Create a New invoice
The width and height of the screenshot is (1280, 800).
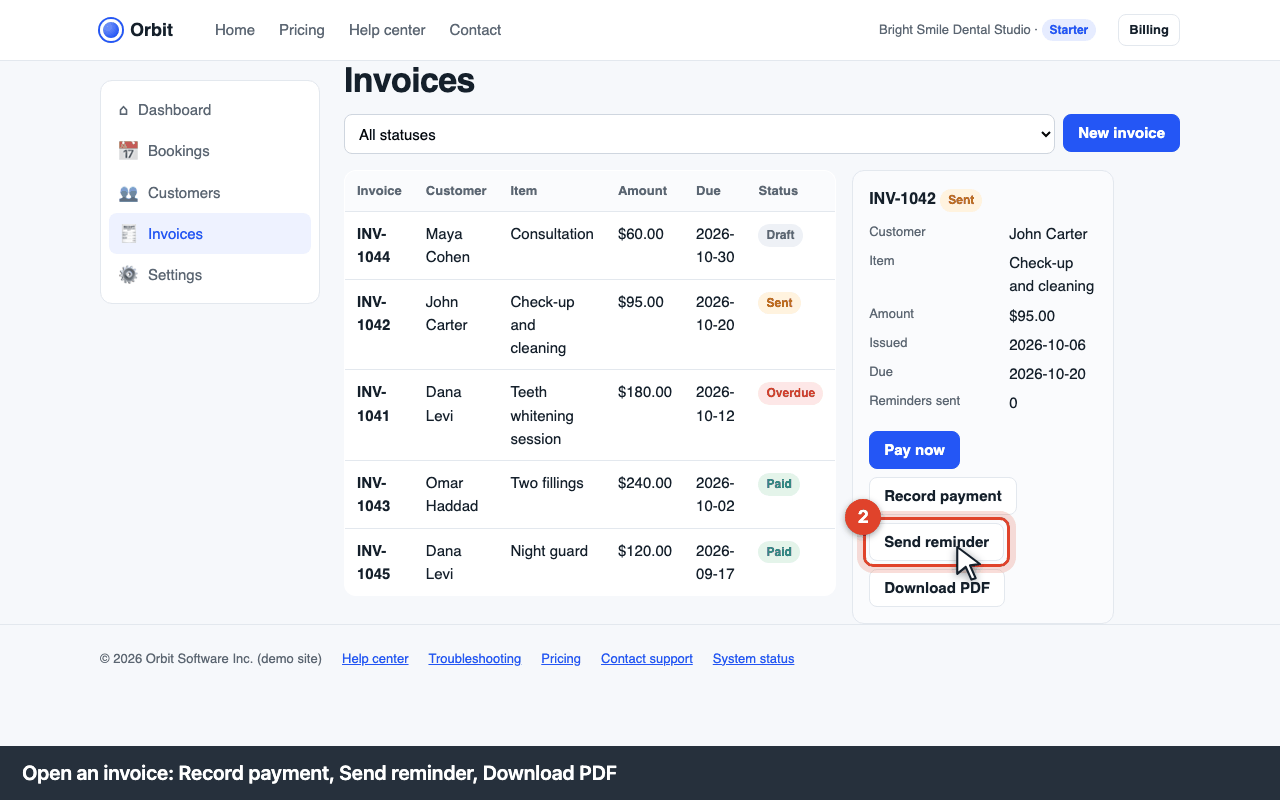click(1121, 133)
